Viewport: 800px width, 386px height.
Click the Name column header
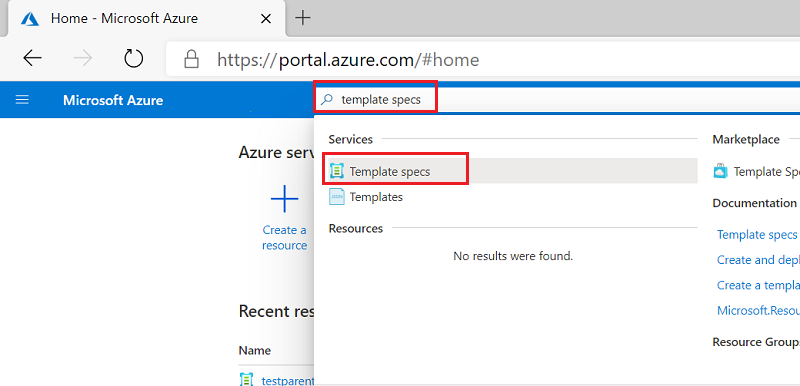pos(255,350)
